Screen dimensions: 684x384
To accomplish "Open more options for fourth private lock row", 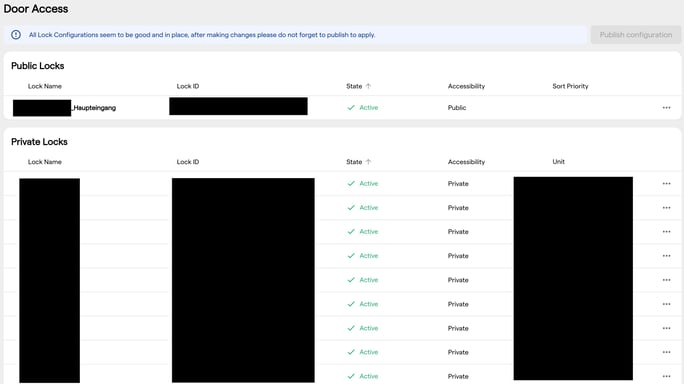I will tap(666, 256).
